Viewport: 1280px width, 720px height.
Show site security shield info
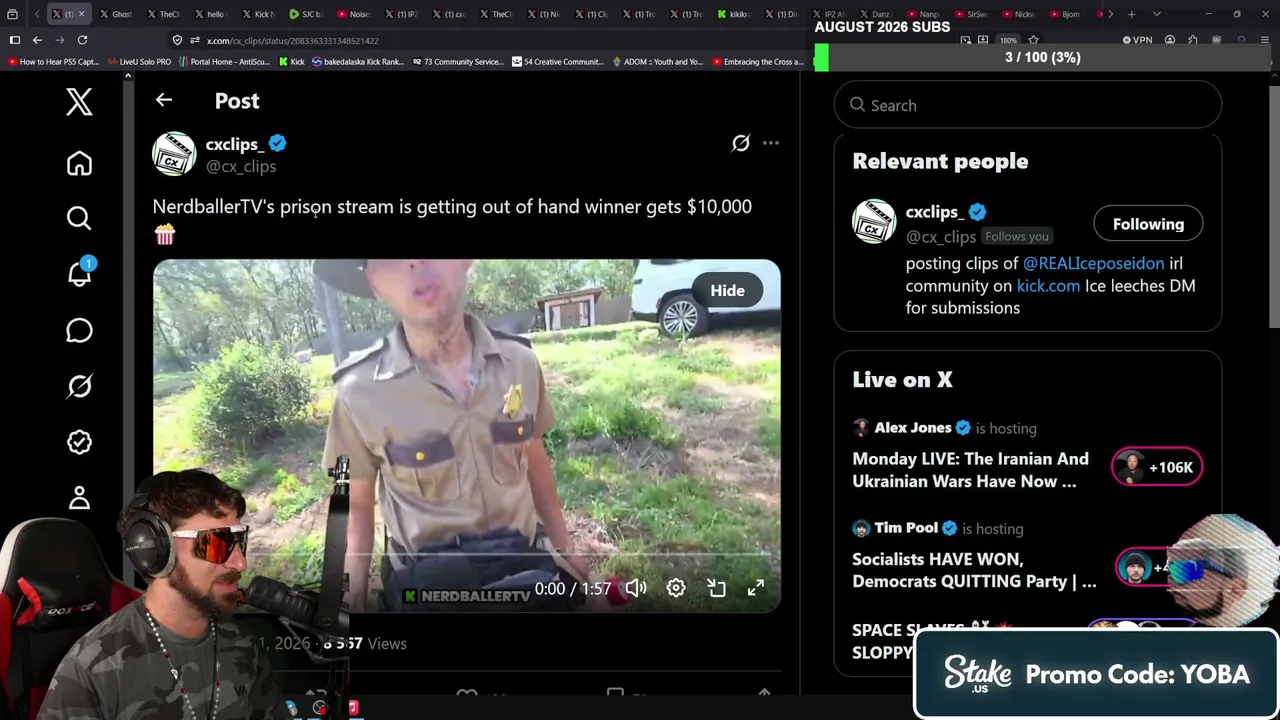tap(177, 40)
